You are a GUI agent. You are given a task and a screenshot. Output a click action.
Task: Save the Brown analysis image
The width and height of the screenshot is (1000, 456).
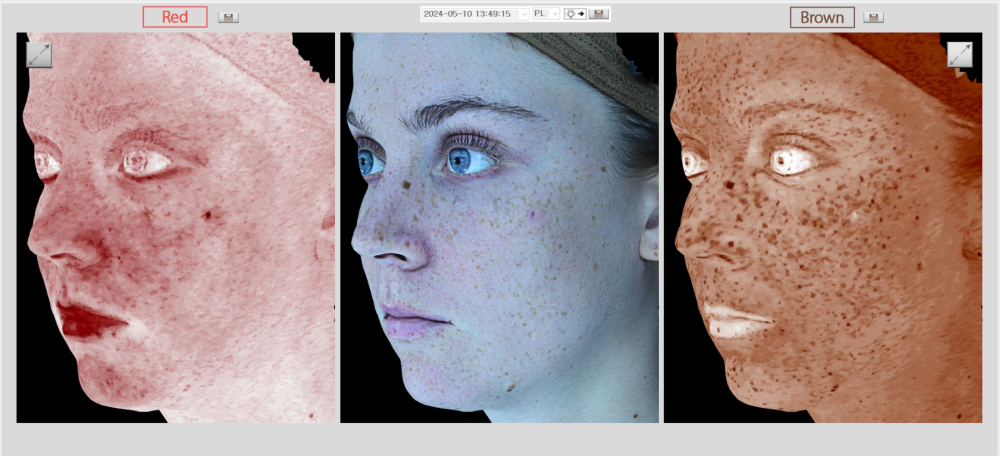pyautogui.click(x=873, y=17)
